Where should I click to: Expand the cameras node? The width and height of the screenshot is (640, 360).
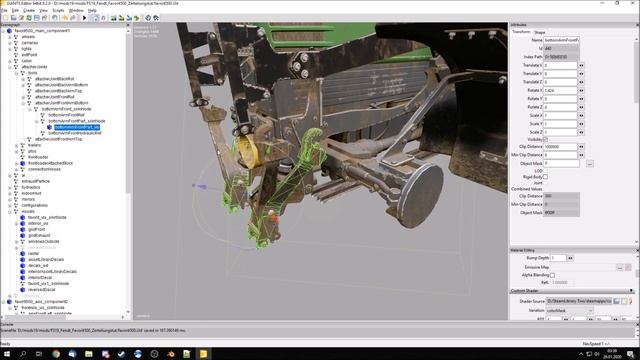coord(10,43)
